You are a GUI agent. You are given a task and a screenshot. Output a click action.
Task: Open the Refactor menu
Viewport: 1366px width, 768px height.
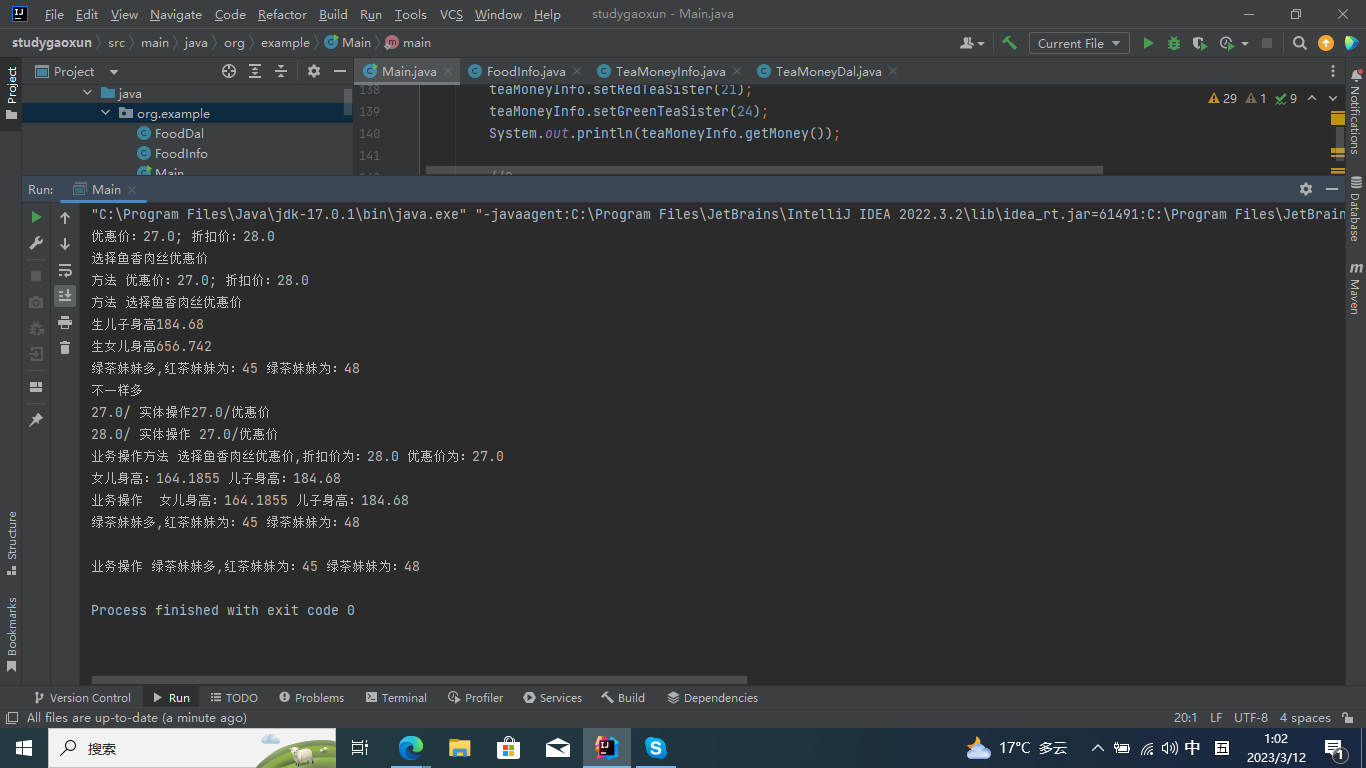pos(282,14)
